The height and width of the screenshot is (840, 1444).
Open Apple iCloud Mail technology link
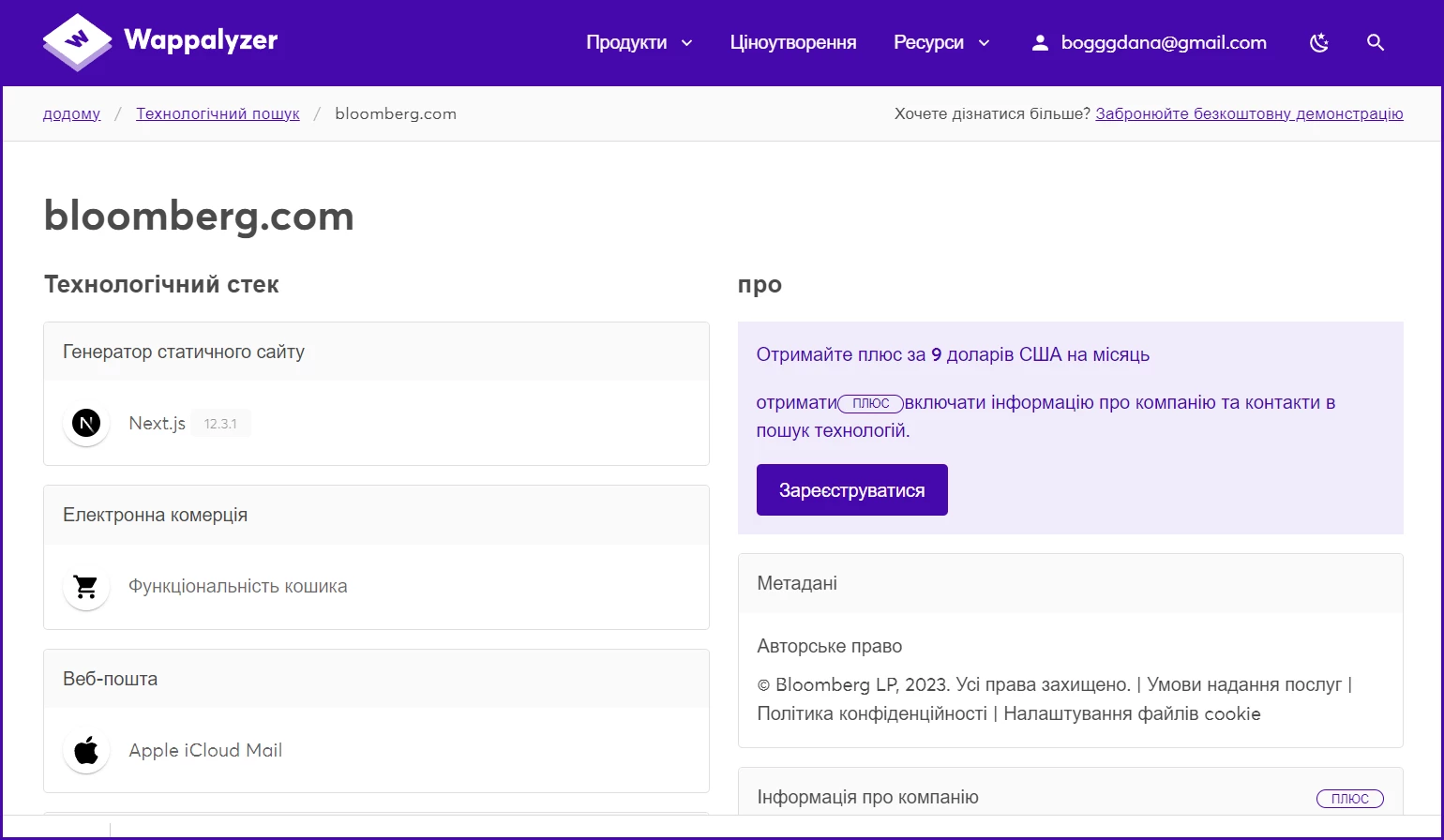[x=205, y=750]
